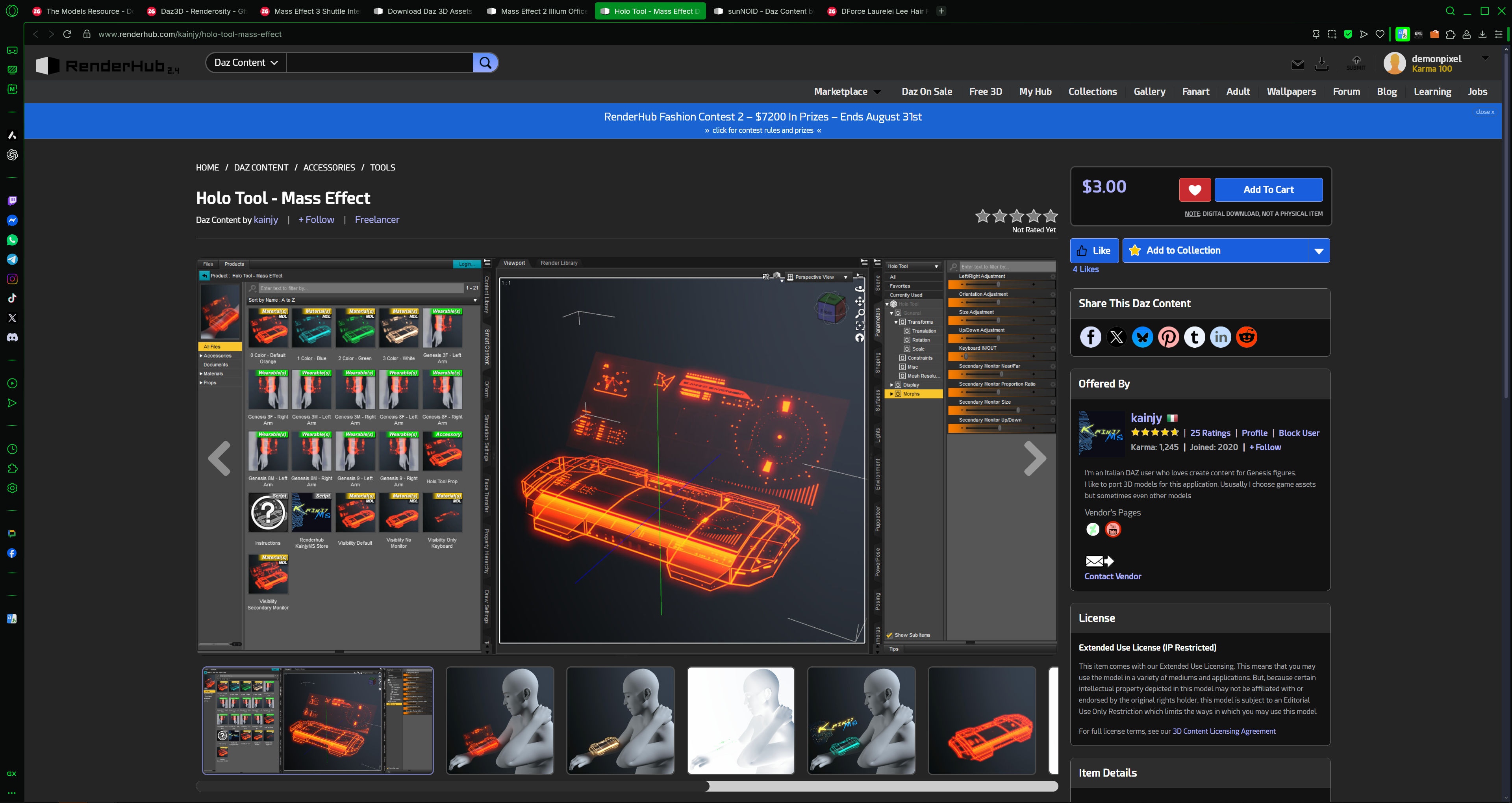Screen dimensions: 1512x803
Task: Open Easy Setup sliders icon
Action: pyautogui.click(x=1498, y=34)
